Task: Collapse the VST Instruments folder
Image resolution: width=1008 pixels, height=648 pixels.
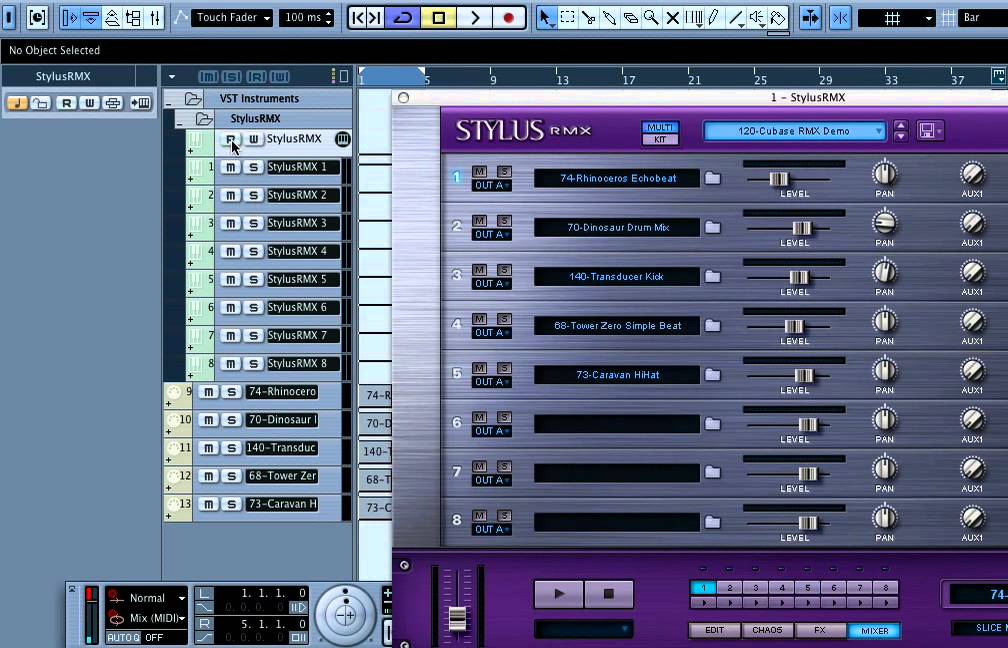Action: (x=169, y=102)
